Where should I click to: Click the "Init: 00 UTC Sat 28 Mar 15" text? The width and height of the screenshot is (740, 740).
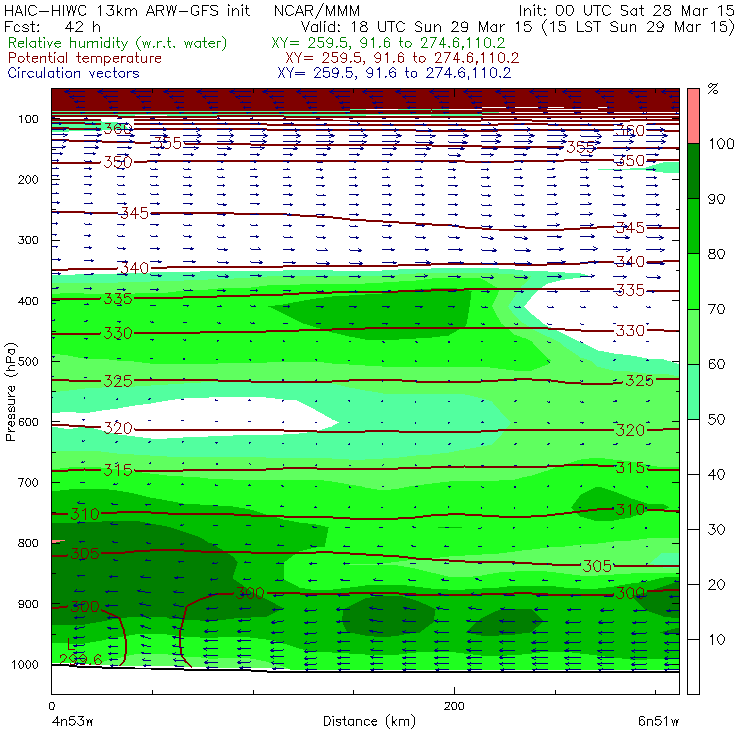pyautogui.click(x=627, y=10)
